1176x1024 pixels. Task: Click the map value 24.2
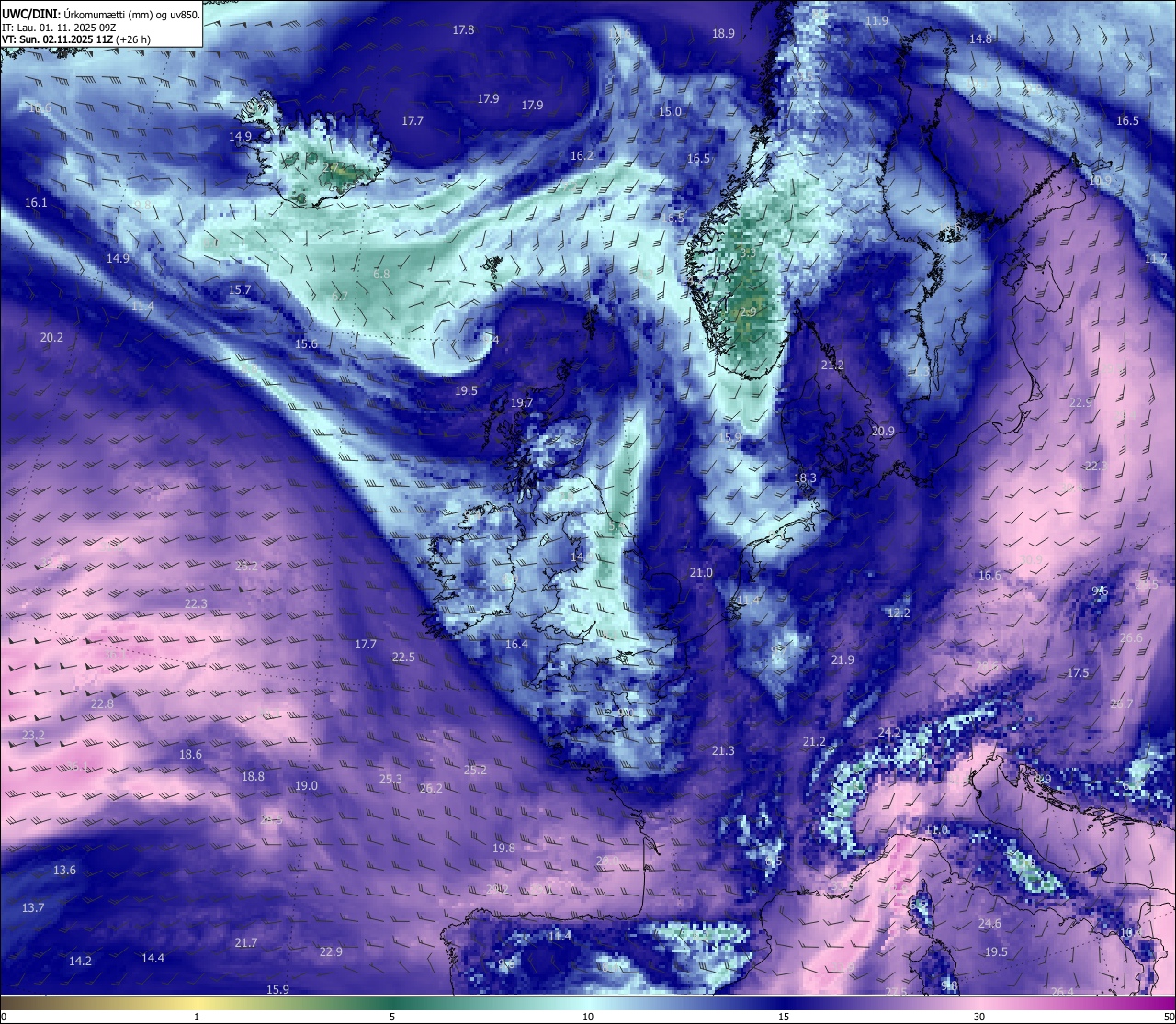pos(889,733)
